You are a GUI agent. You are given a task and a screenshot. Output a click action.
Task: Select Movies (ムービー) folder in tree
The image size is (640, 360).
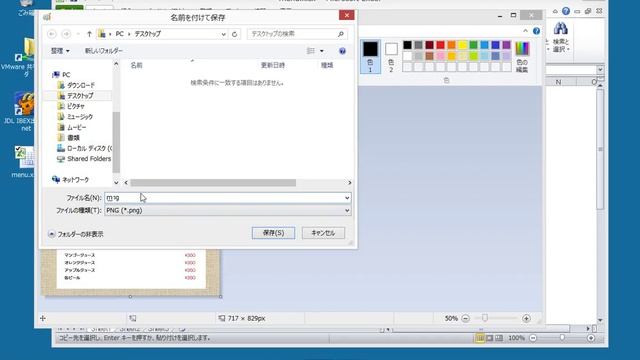pos(72,127)
